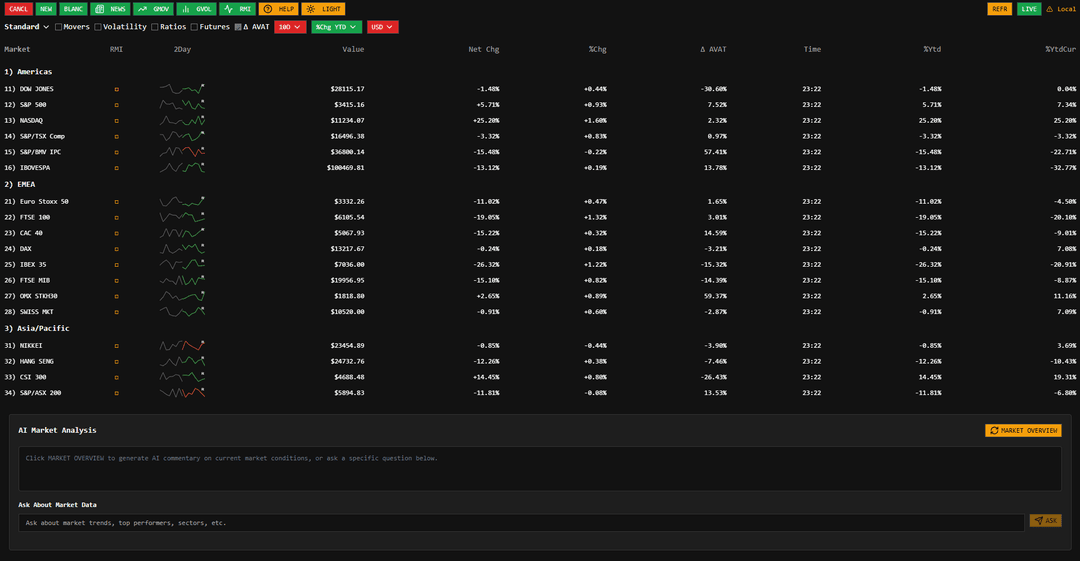Image resolution: width=1080 pixels, height=561 pixels.
Task: Sort by the Net Chg column header
Action: tap(484, 50)
